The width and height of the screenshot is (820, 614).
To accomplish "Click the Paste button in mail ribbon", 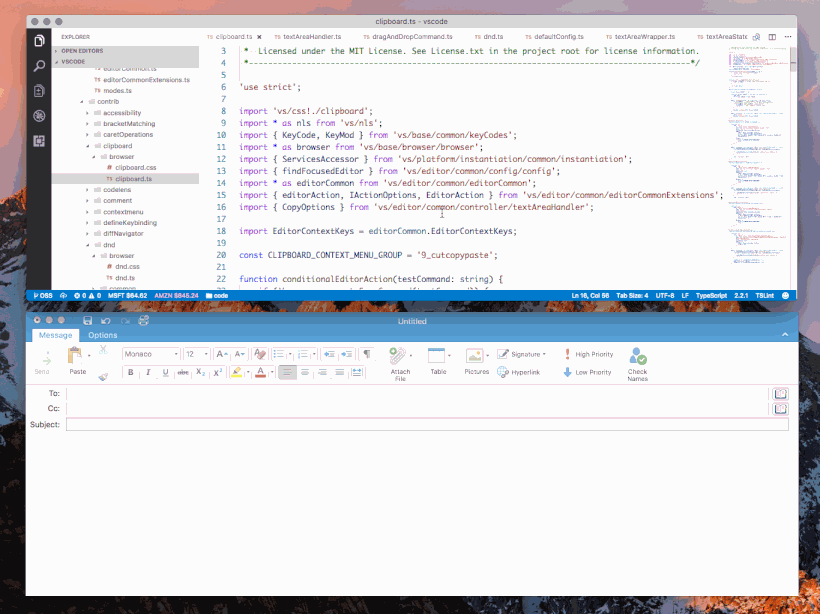I will click(76, 361).
